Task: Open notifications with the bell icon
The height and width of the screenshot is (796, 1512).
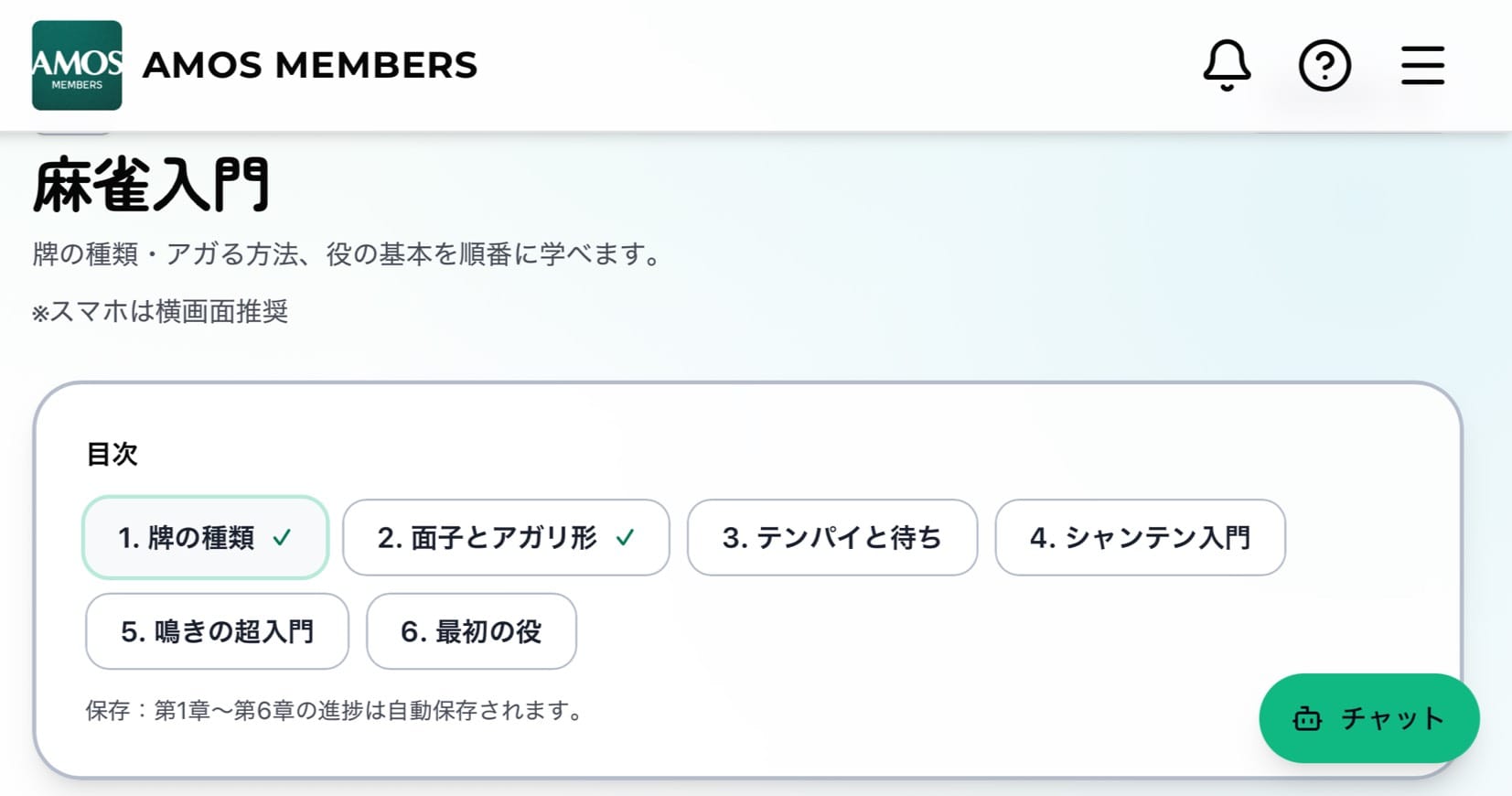Action: [x=1226, y=65]
